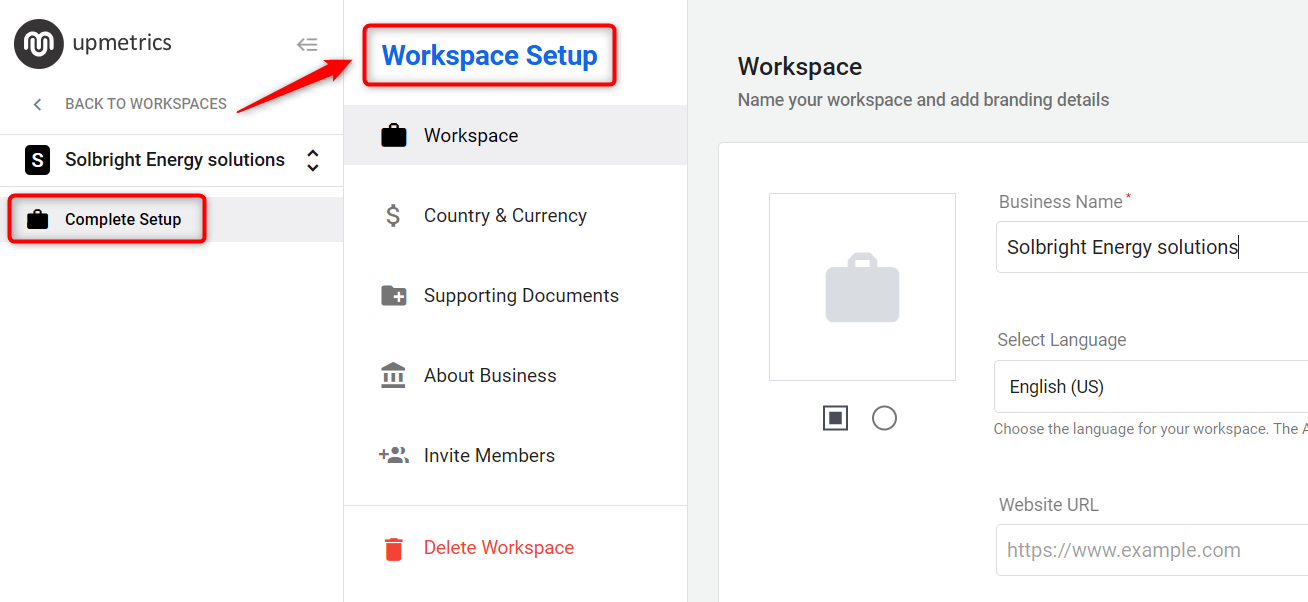Expand the Solbright Energy solutions workspace switcher

pyautogui.click(x=313, y=160)
